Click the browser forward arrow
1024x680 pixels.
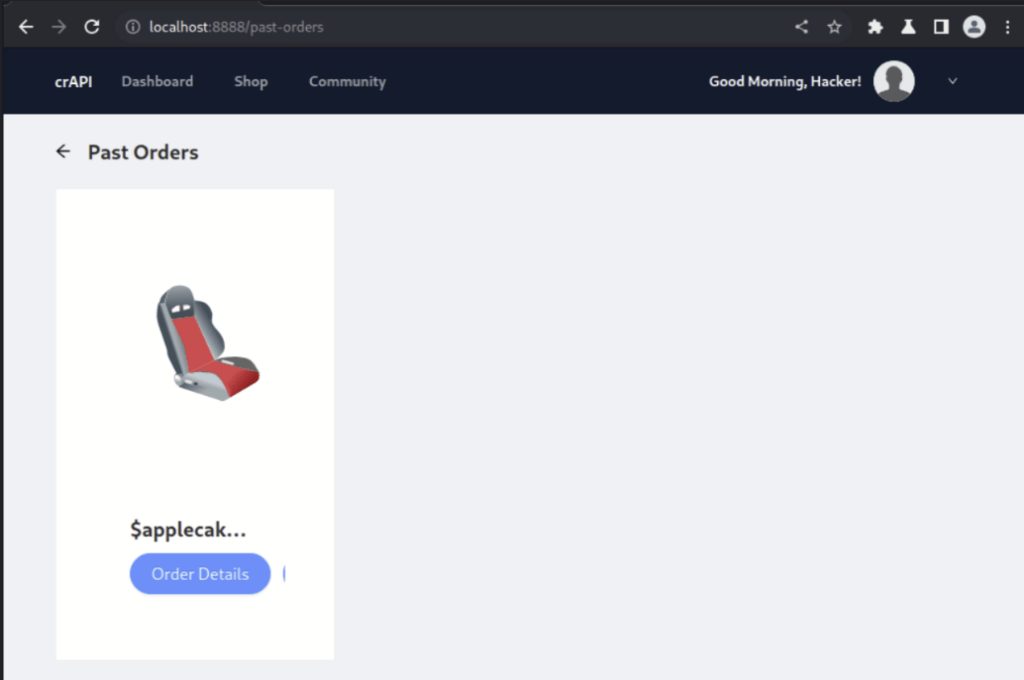tap(59, 27)
